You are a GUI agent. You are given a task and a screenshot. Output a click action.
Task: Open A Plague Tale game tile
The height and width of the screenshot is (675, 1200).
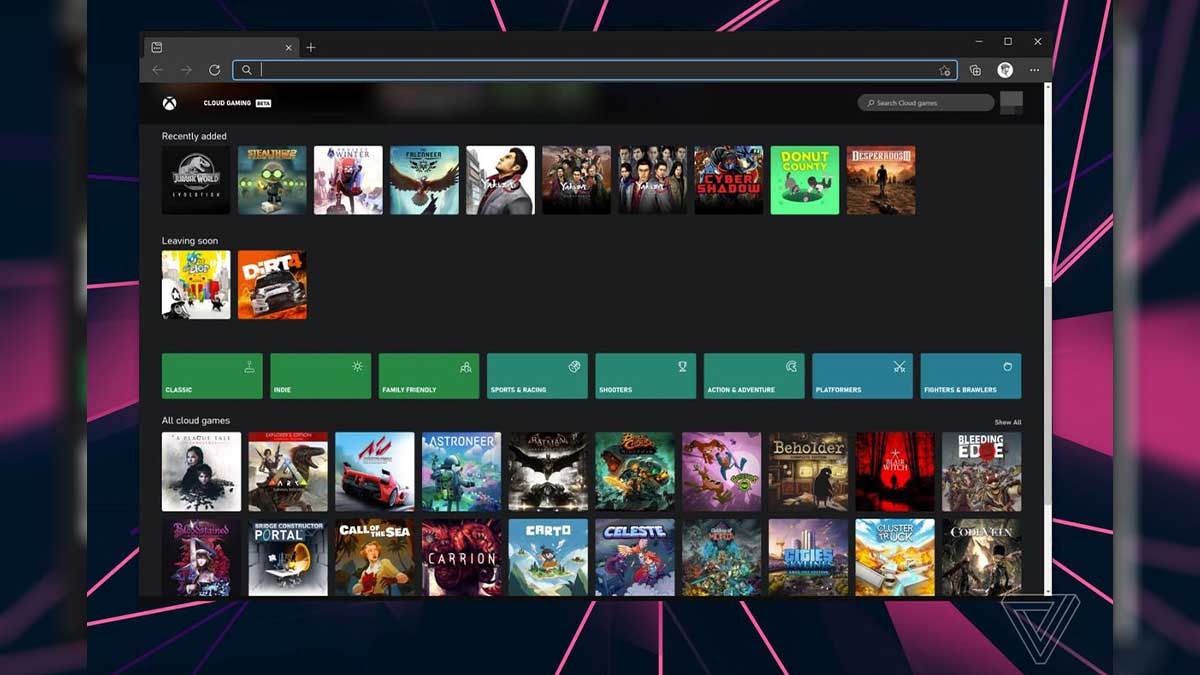click(x=201, y=472)
